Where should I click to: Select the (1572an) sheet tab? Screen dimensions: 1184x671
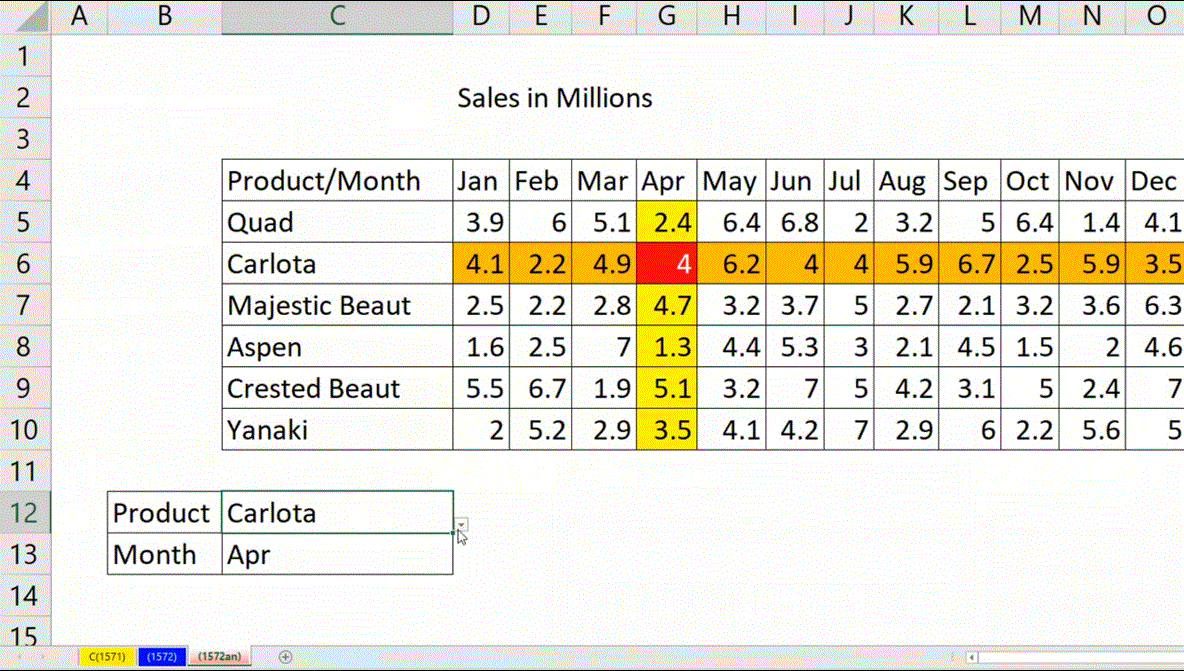220,657
